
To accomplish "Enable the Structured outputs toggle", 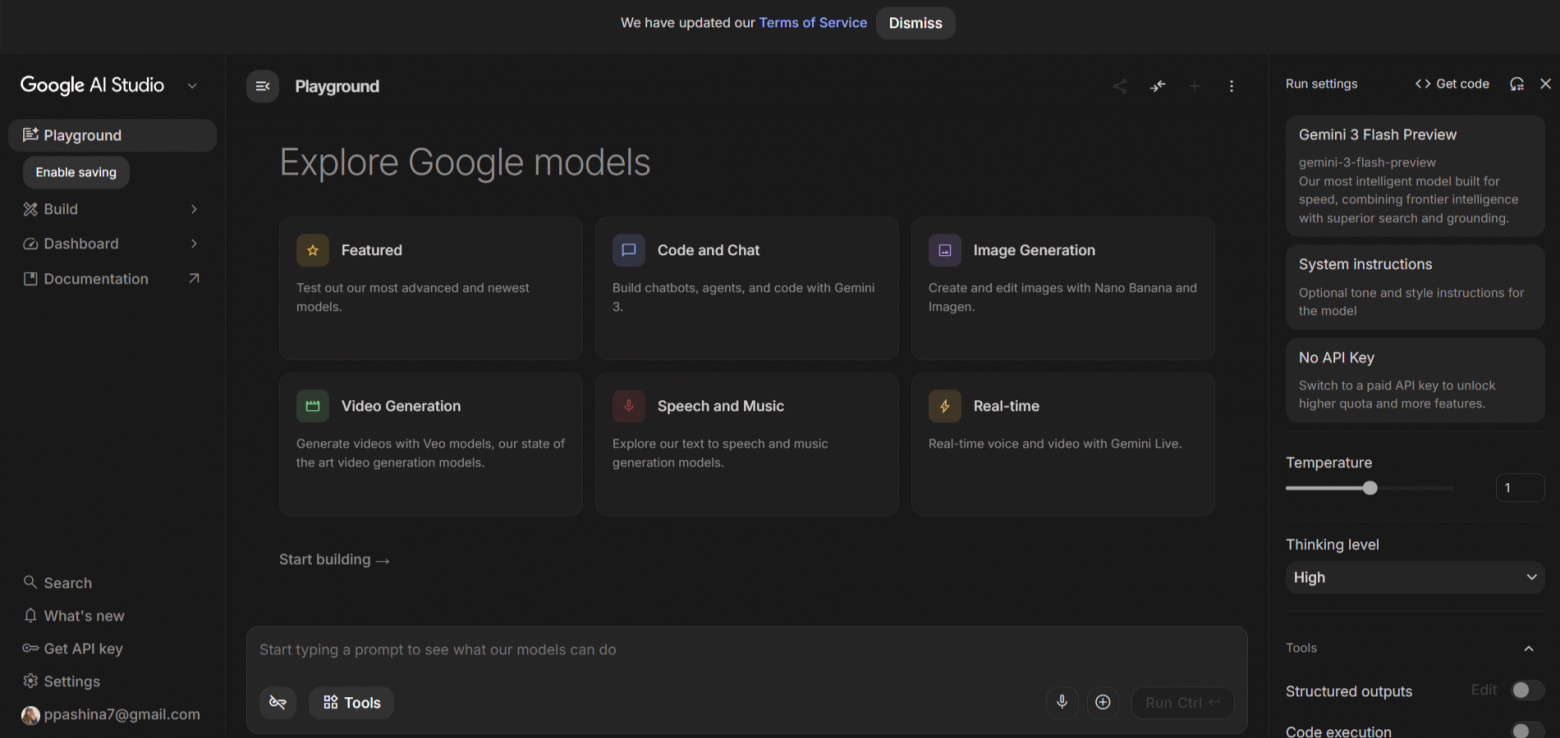I will point(1526,690).
